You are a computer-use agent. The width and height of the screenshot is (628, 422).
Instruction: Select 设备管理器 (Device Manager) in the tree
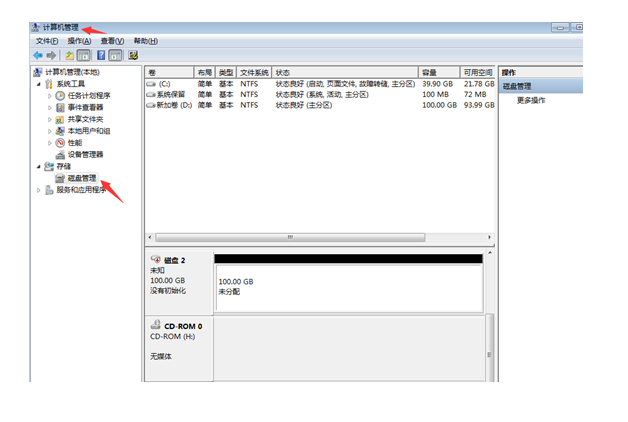(x=85, y=154)
